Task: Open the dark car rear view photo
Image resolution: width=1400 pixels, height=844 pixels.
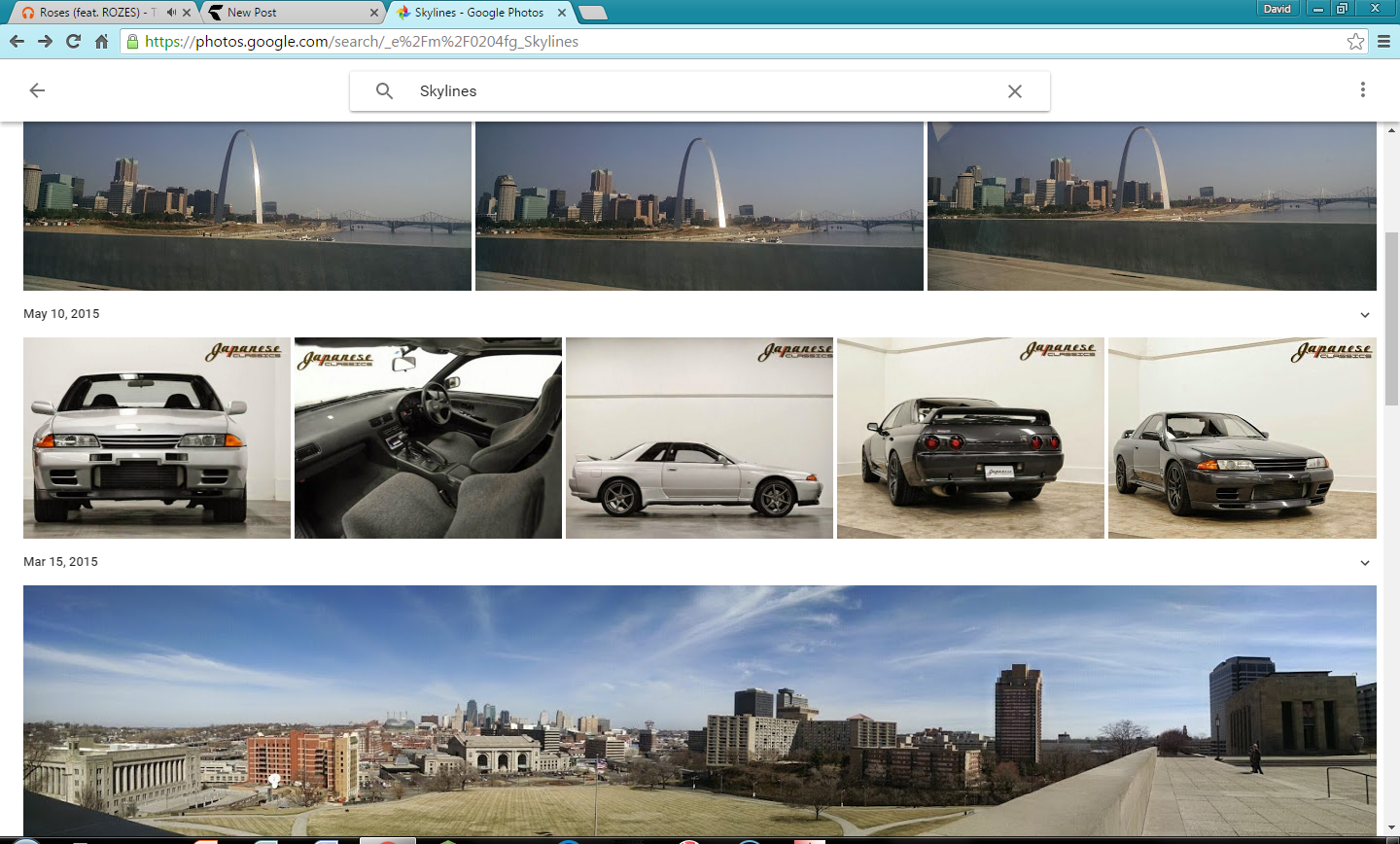Action: [x=970, y=438]
